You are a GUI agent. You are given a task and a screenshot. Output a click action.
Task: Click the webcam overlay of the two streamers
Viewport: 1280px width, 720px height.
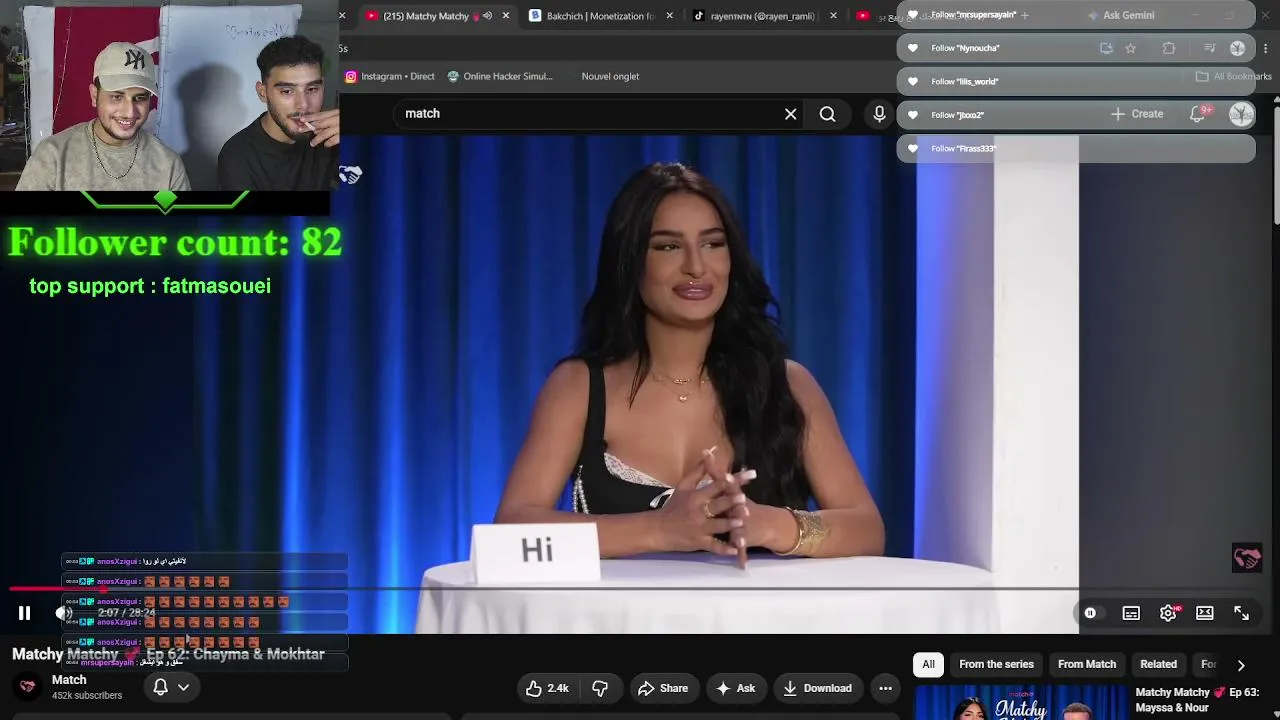(168, 96)
